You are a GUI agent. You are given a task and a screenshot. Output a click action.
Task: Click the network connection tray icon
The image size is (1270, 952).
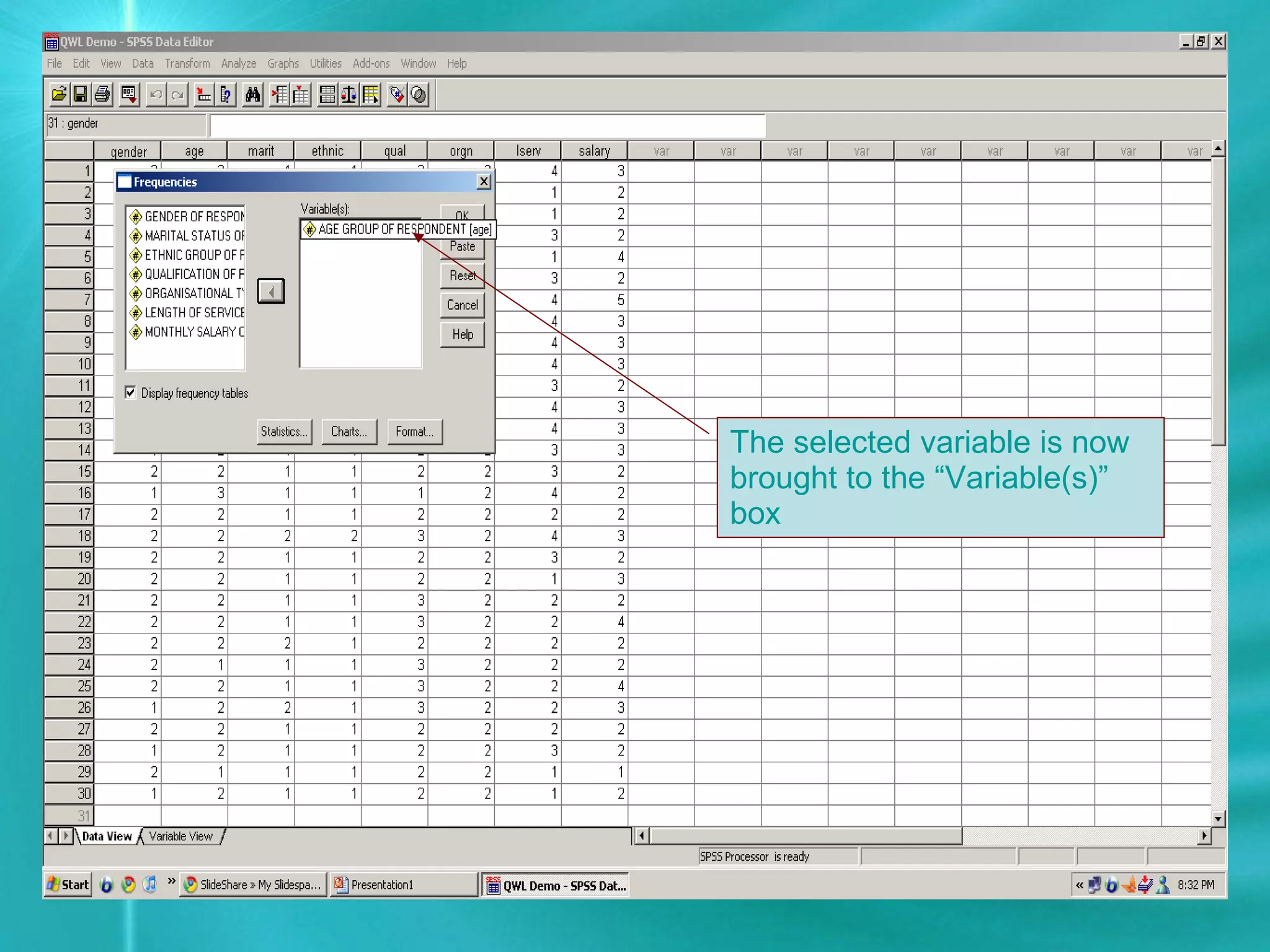coord(1095,885)
